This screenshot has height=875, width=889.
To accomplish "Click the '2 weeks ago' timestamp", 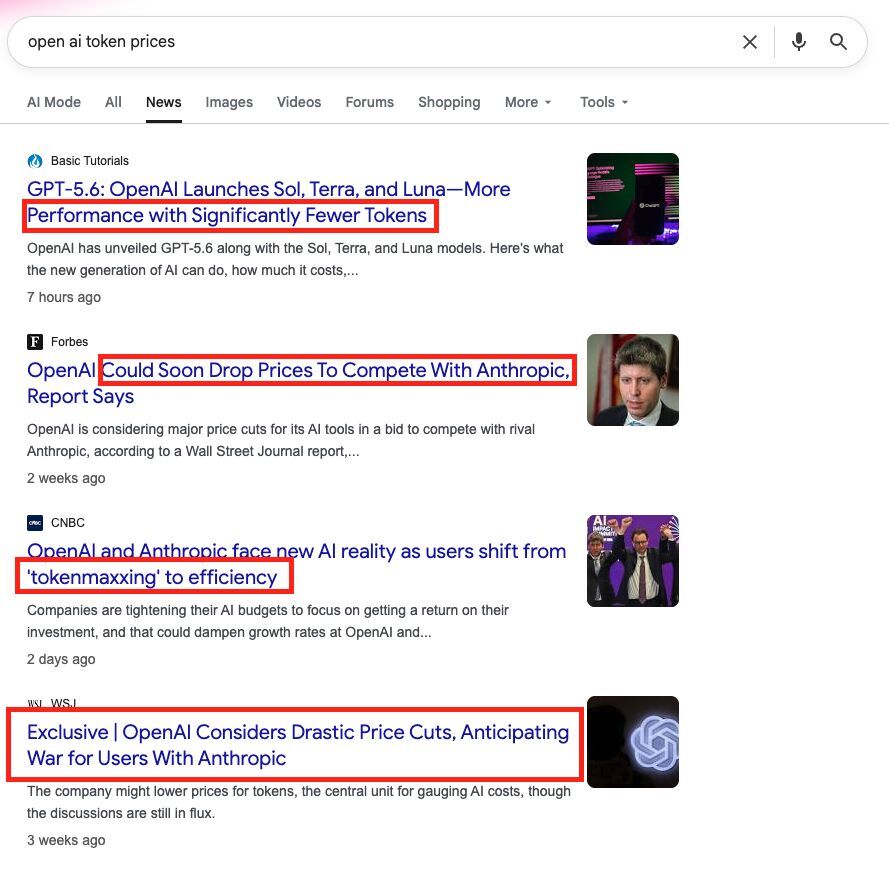I will pyautogui.click(x=66, y=478).
